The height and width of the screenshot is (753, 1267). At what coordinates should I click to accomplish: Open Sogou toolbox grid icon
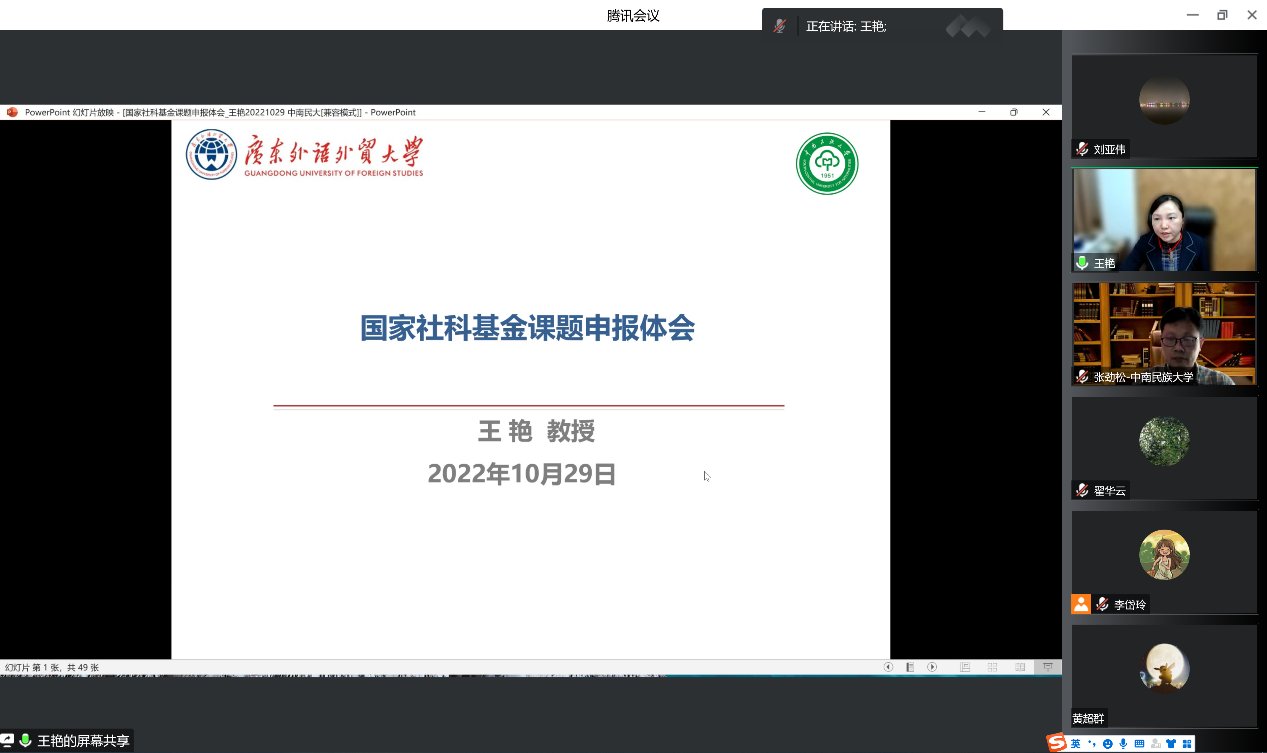(x=1186, y=743)
